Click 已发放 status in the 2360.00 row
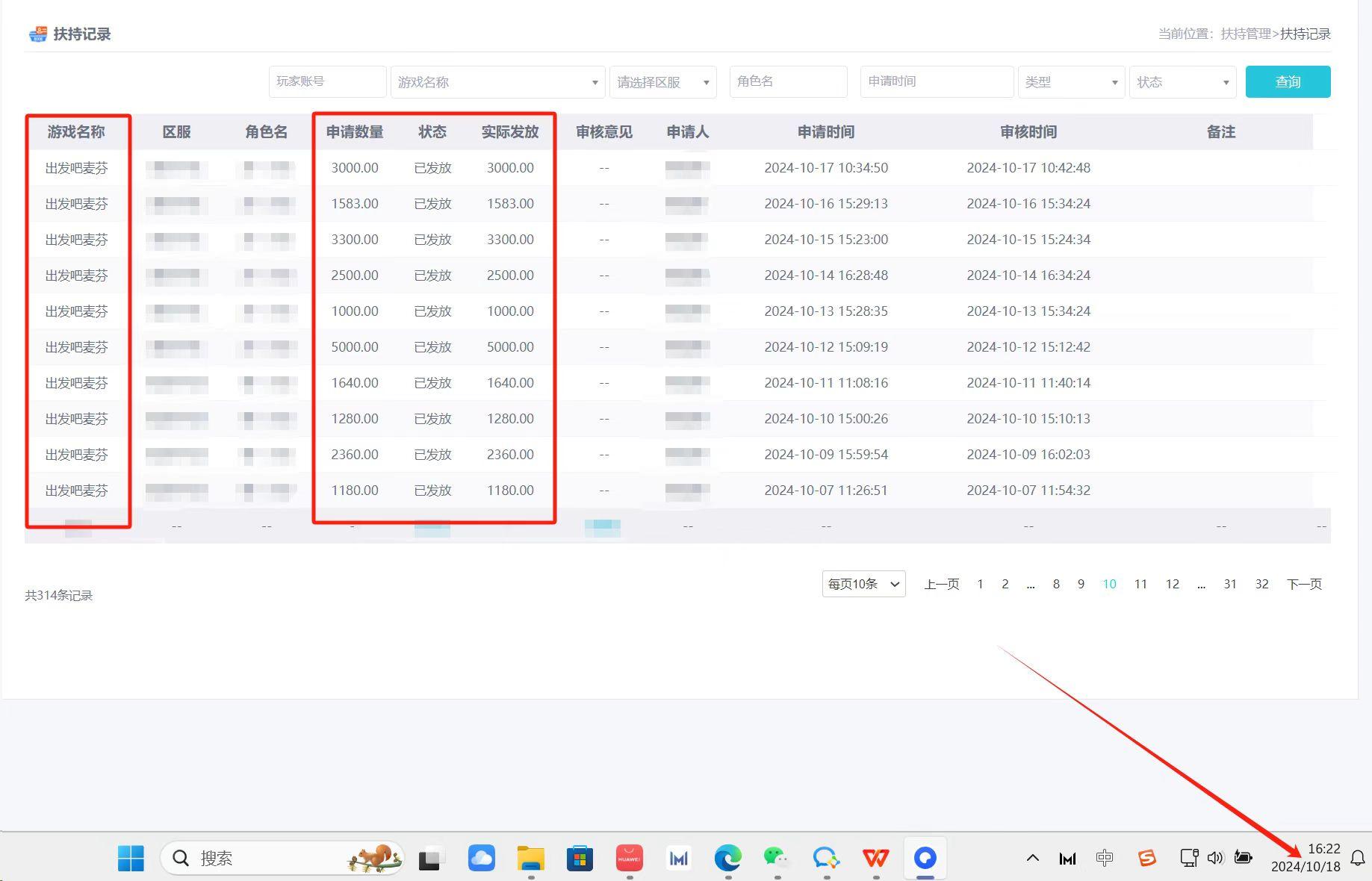The image size is (1372, 881). point(432,455)
